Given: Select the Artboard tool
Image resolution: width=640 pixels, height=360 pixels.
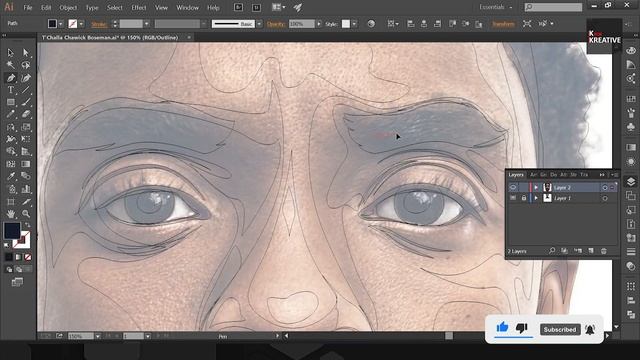Looking at the screenshot, I should coord(11,202).
